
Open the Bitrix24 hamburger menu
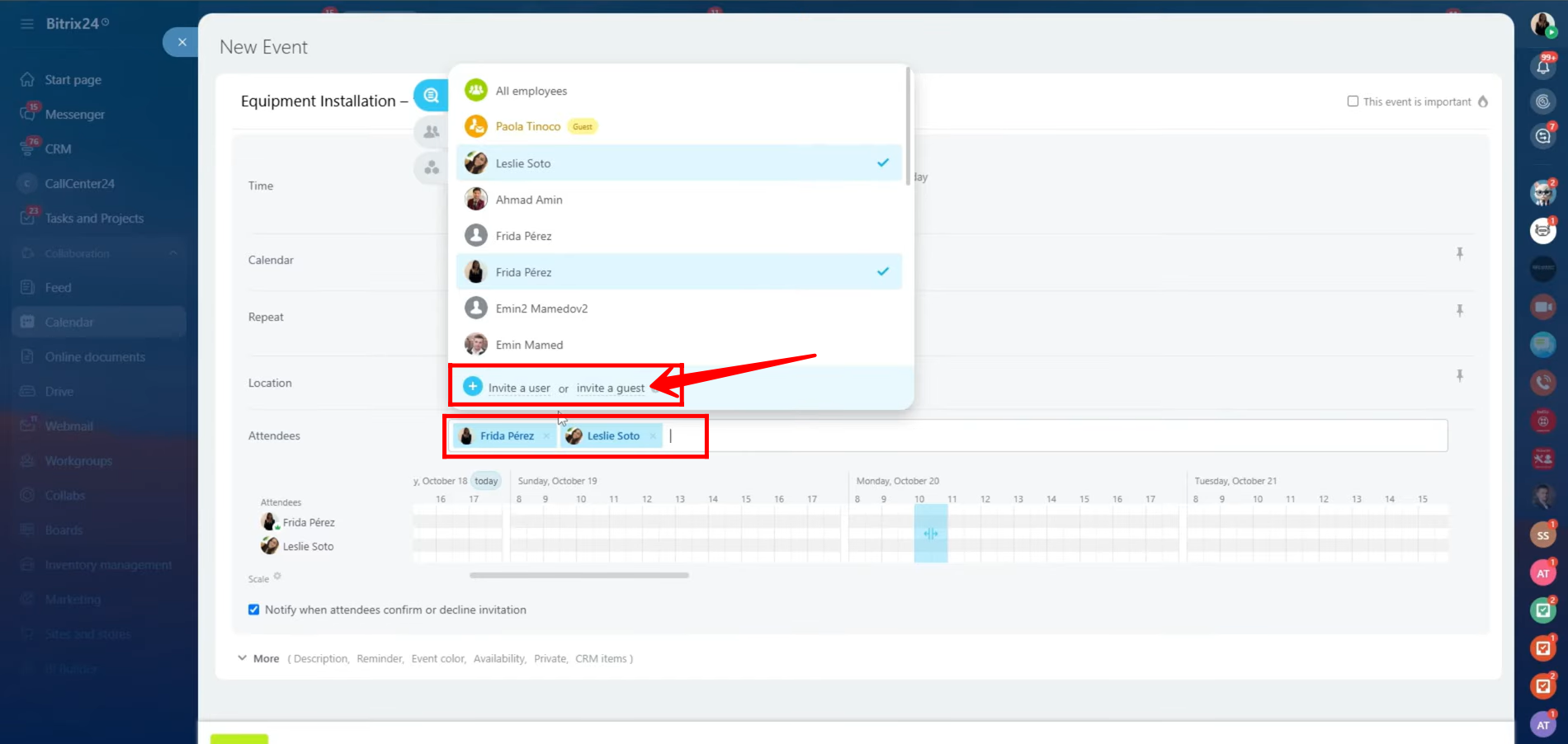click(x=27, y=24)
